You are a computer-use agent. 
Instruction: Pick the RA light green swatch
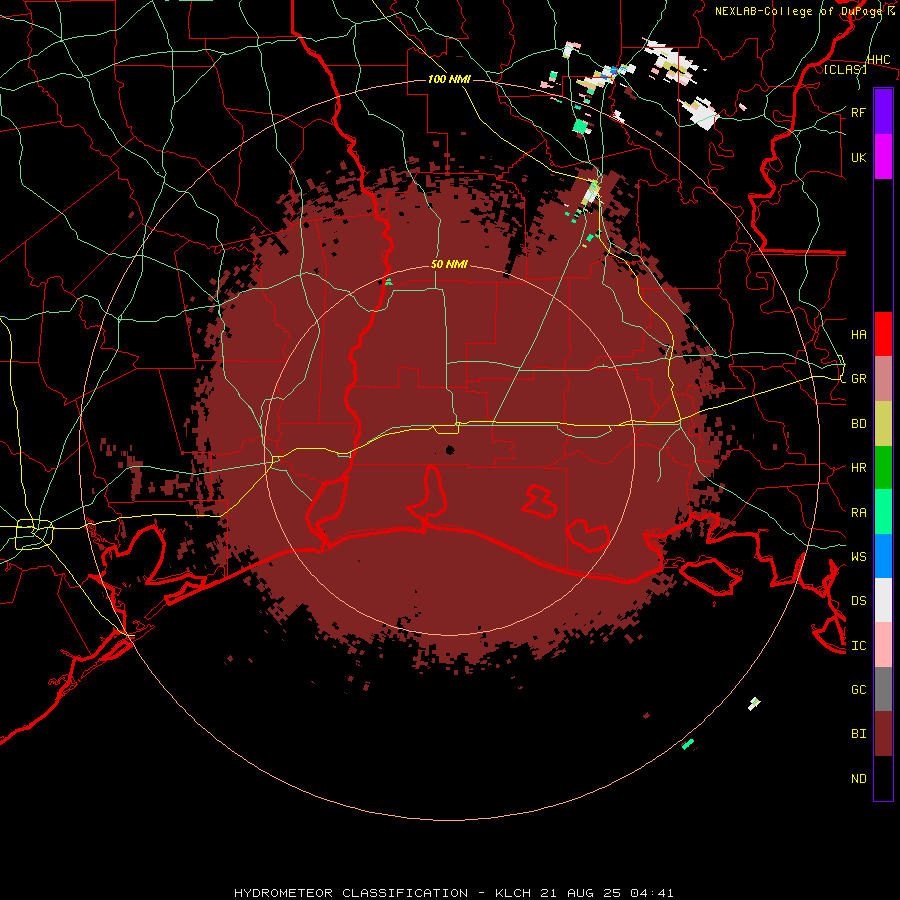pos(883,512)
